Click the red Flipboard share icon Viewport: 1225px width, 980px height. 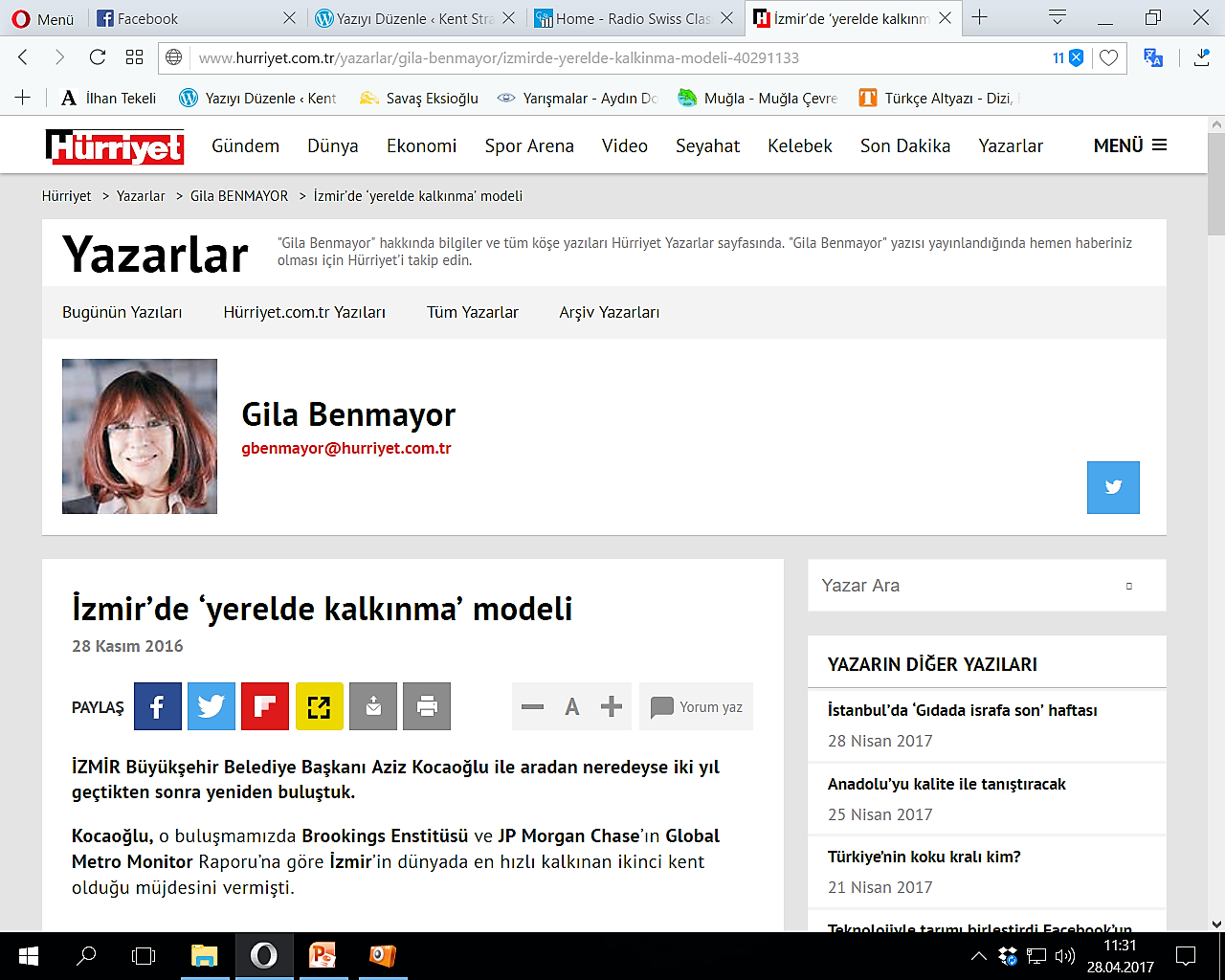pyautogui.click(x=265, y=706)
